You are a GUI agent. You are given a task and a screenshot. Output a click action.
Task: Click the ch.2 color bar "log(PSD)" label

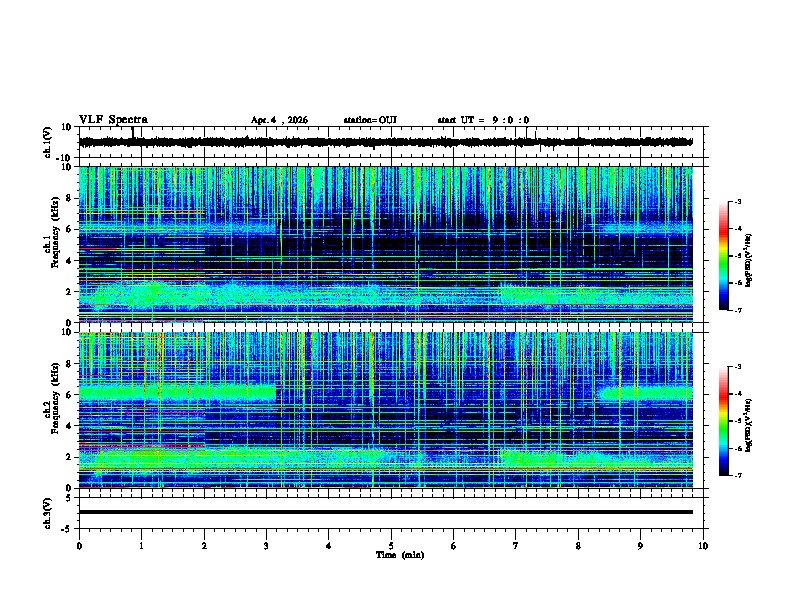pyautogui.click(x=749, y=425)
